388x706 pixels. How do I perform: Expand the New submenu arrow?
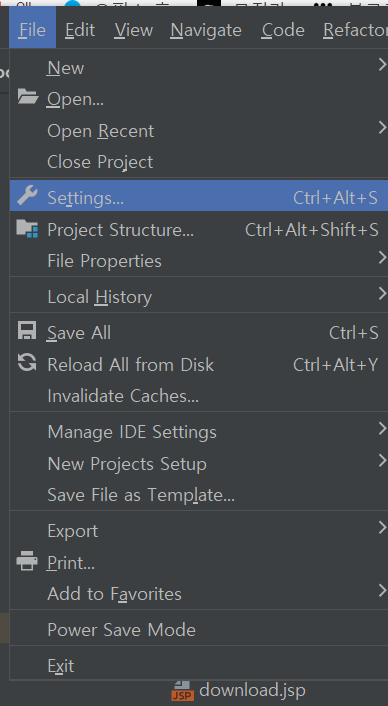(x=382, y=65)
